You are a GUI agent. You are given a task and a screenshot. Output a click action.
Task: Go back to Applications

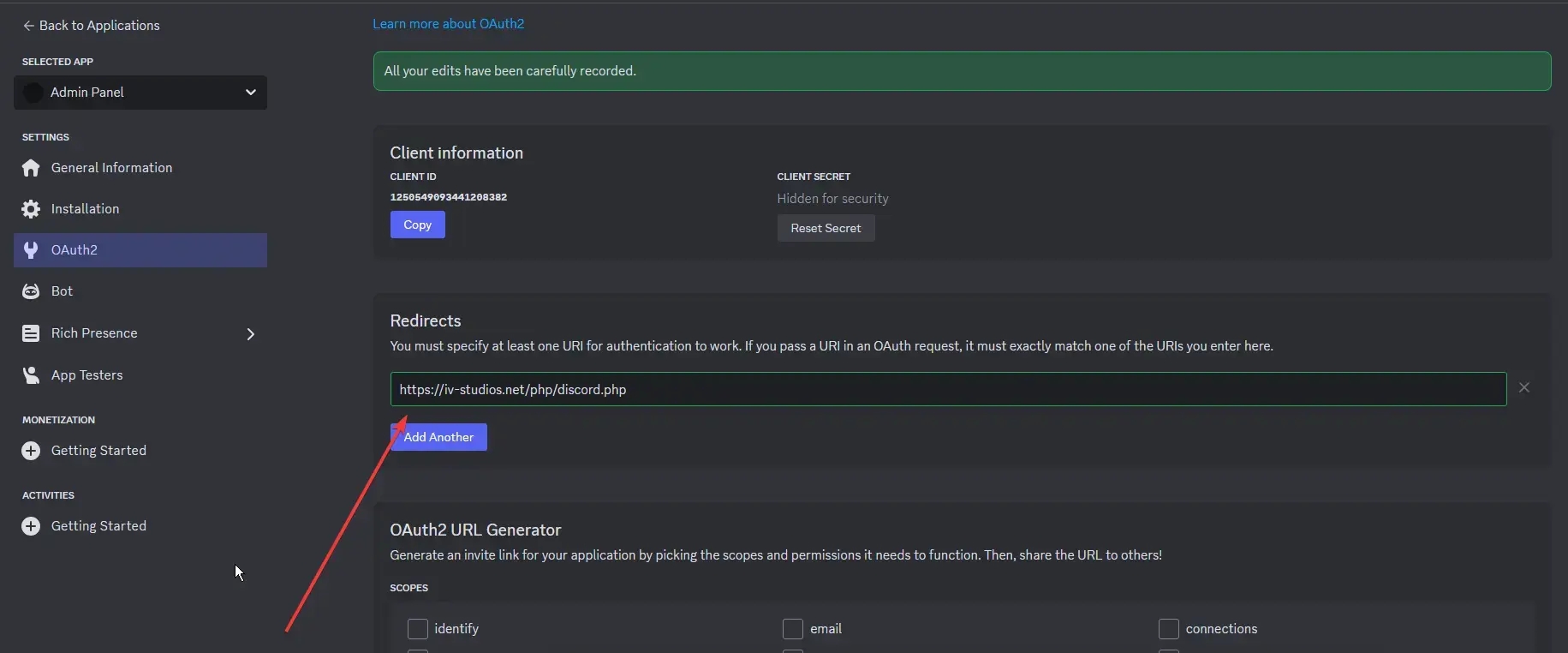pos(91,26)
